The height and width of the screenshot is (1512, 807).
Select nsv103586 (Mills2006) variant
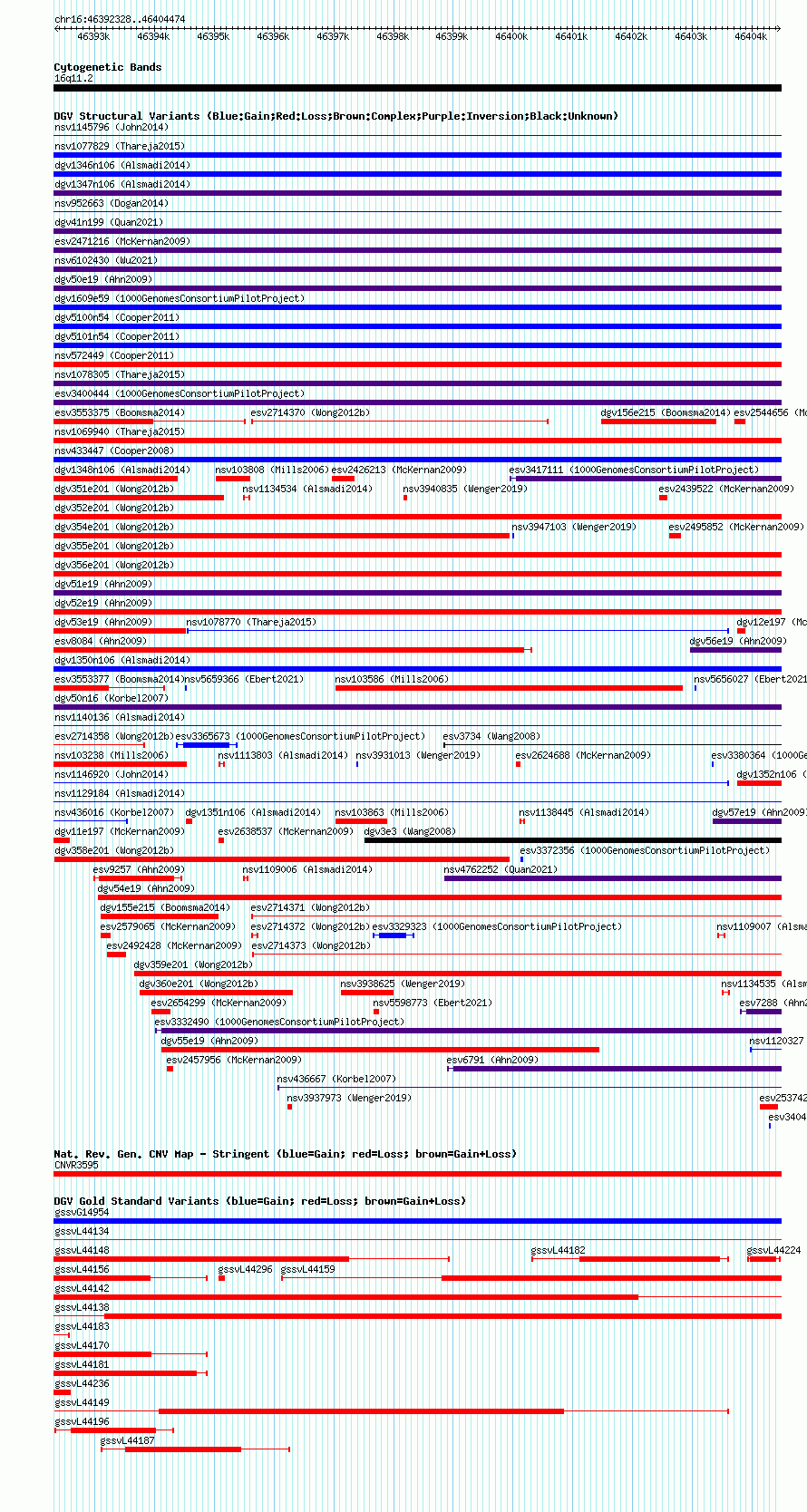pos(392,679)
